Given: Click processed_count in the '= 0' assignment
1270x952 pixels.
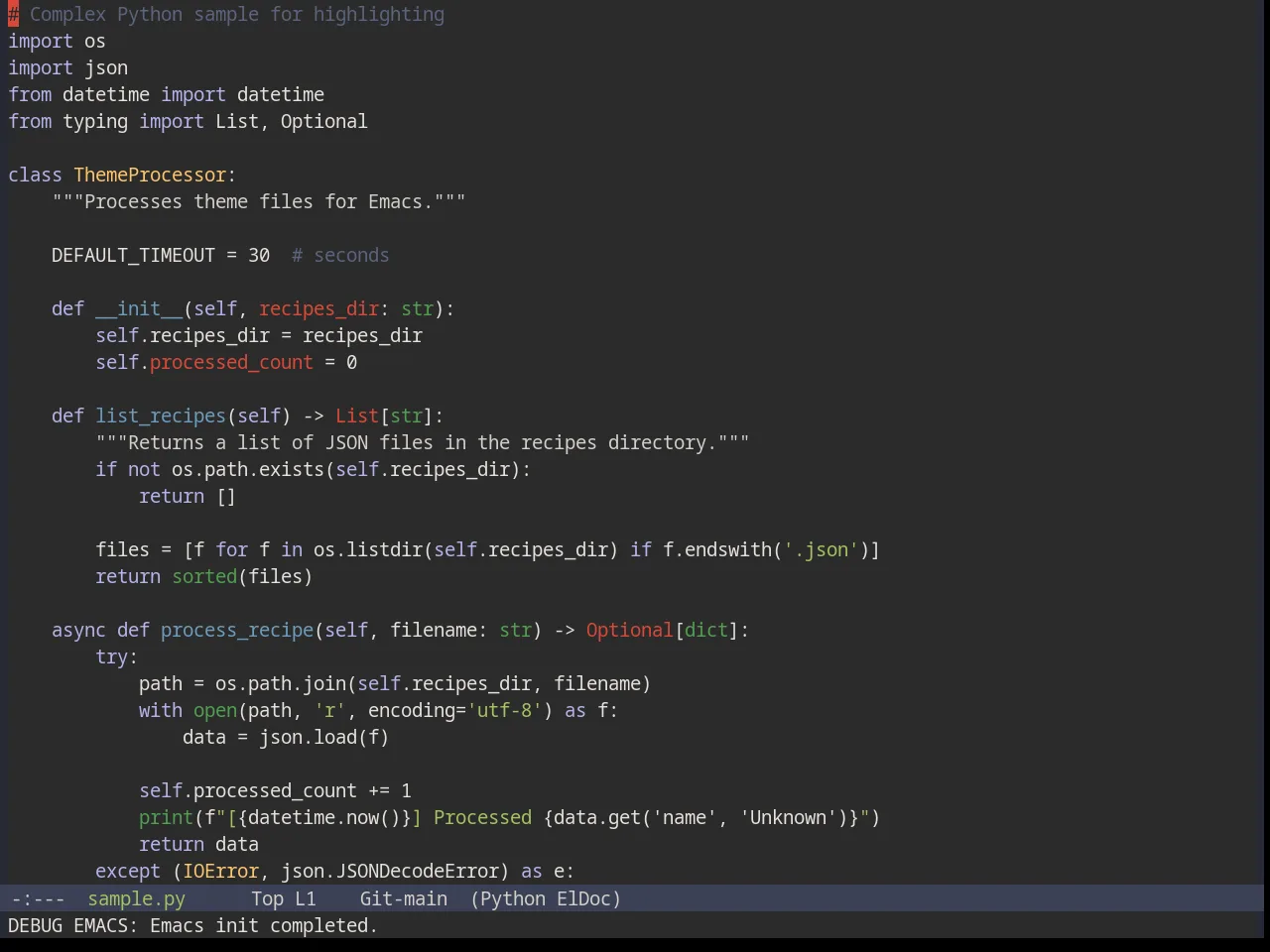Looking at the screenshot, I should click(231, 362).
